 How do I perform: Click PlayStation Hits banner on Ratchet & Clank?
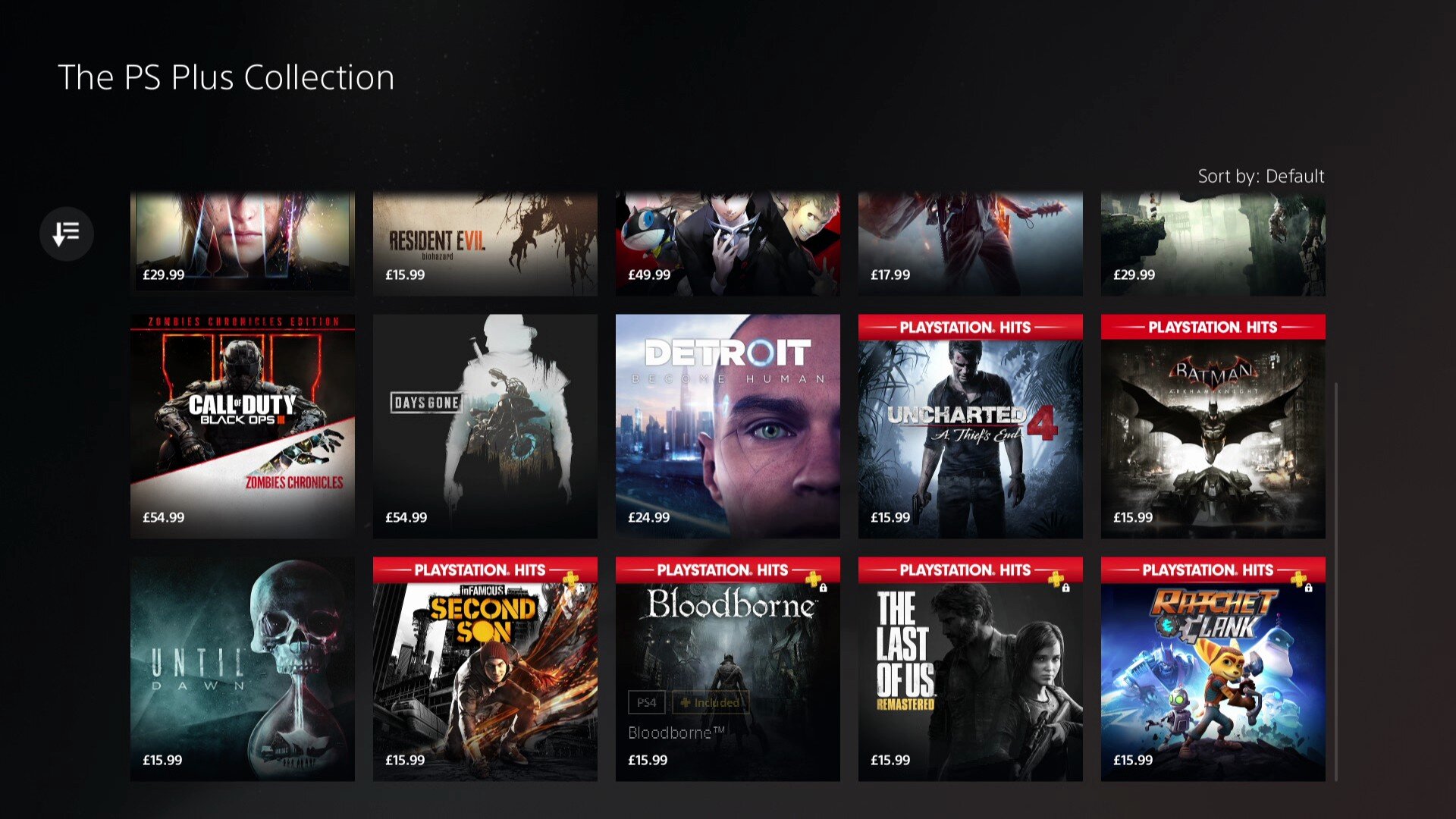coord(1213,570)
